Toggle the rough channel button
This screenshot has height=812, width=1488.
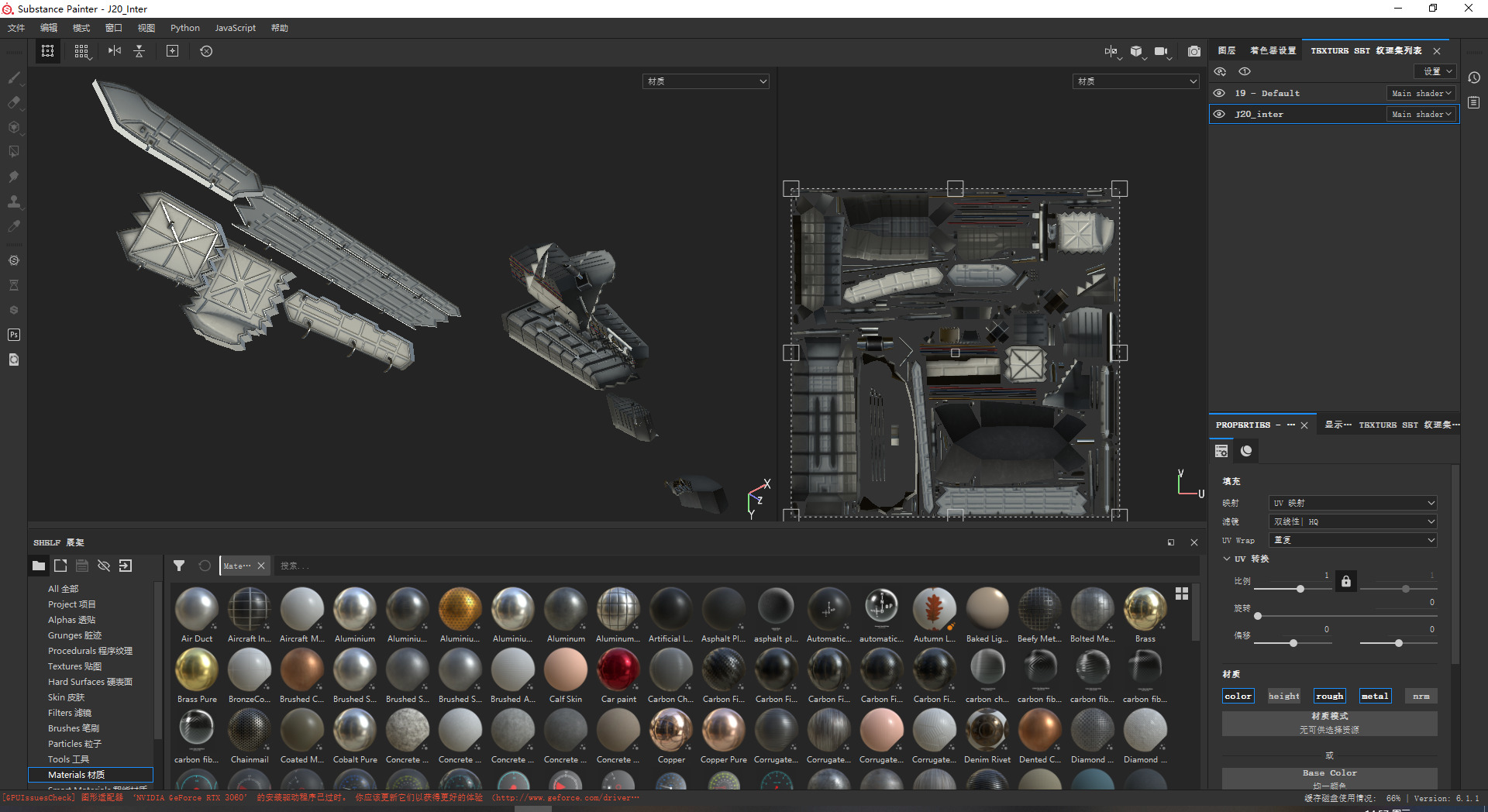(1329, 696)
